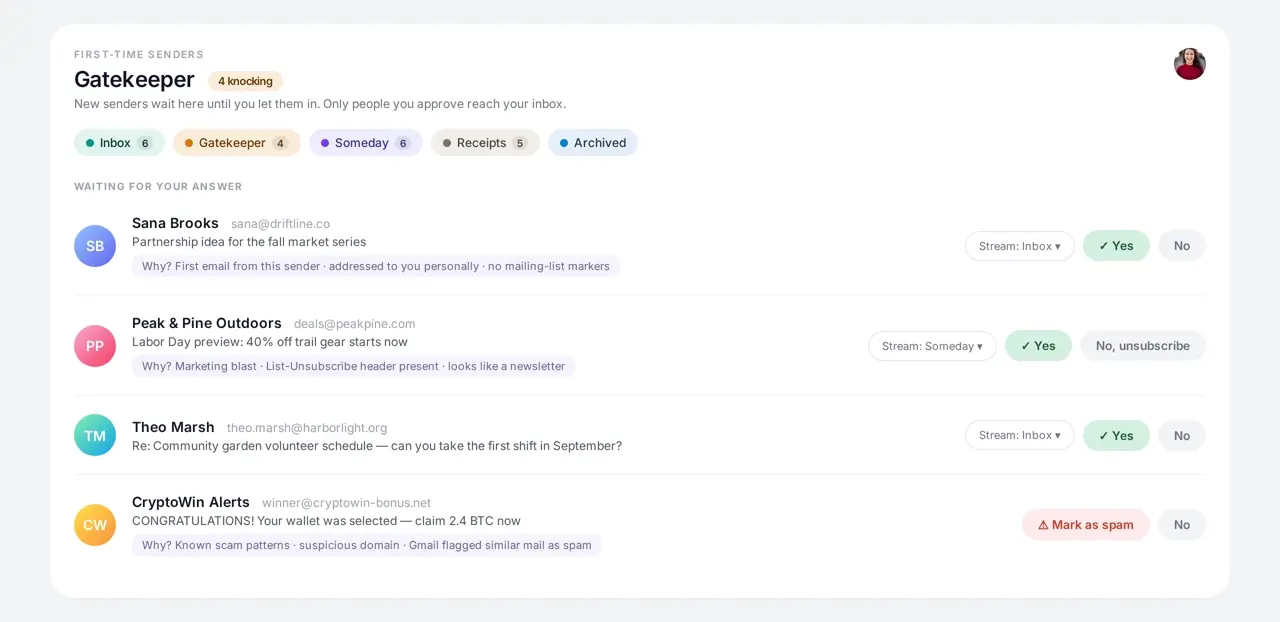The image size is (1280, 622).
Task: Reject Sana Brooks with No
Action: [x=1182, y=246]
